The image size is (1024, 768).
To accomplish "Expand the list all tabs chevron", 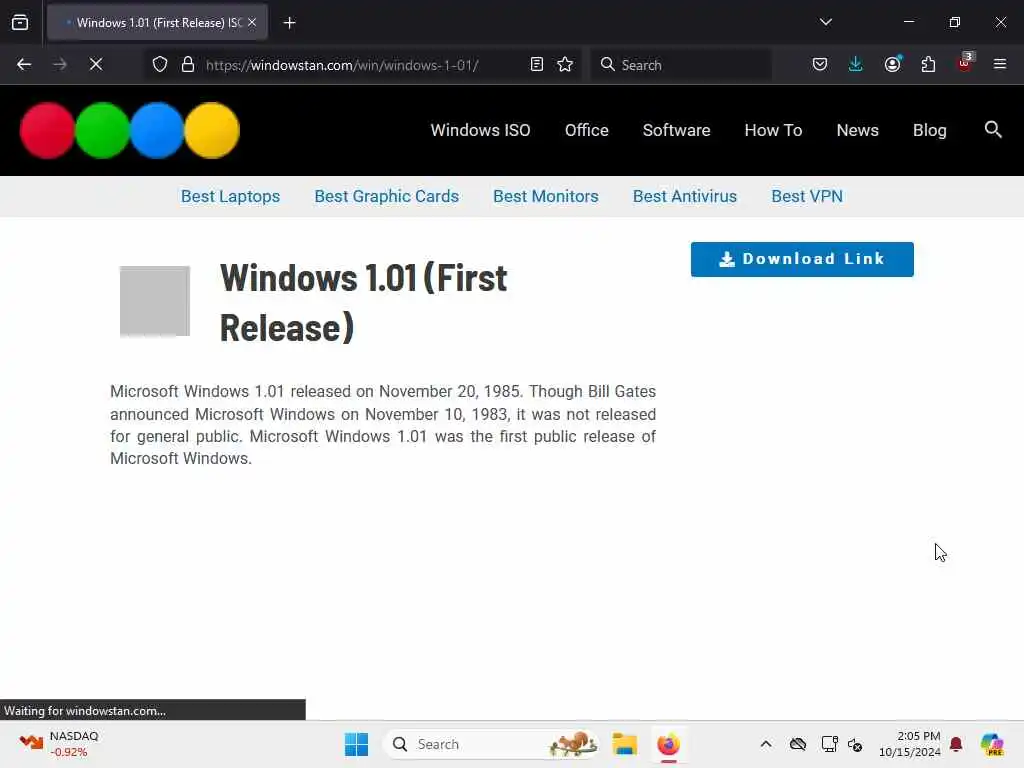I will pyautogui.click(x=825, y=22).
